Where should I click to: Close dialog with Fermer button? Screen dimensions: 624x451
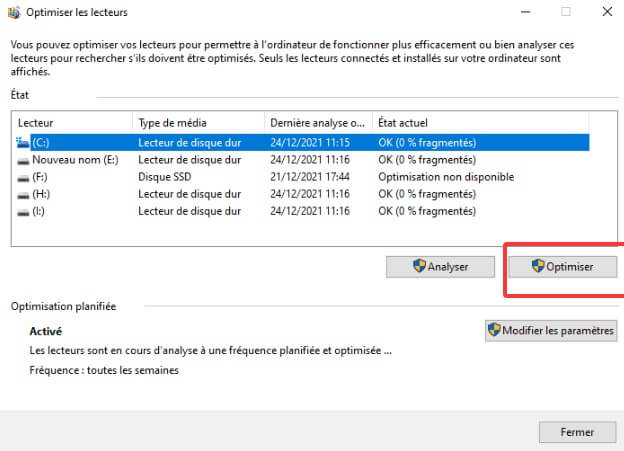[577, 432]
